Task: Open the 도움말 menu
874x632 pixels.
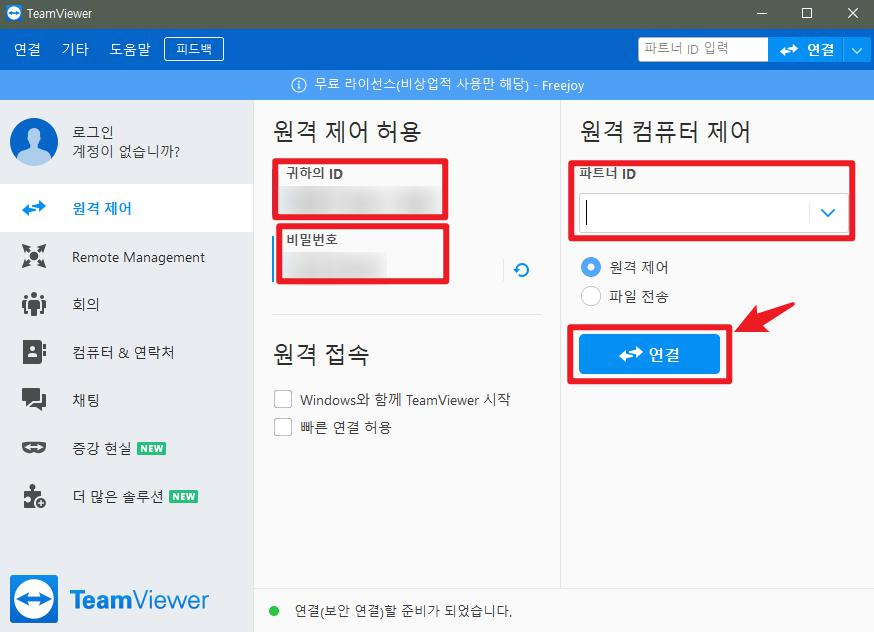Action: click(x=130, y=49)
